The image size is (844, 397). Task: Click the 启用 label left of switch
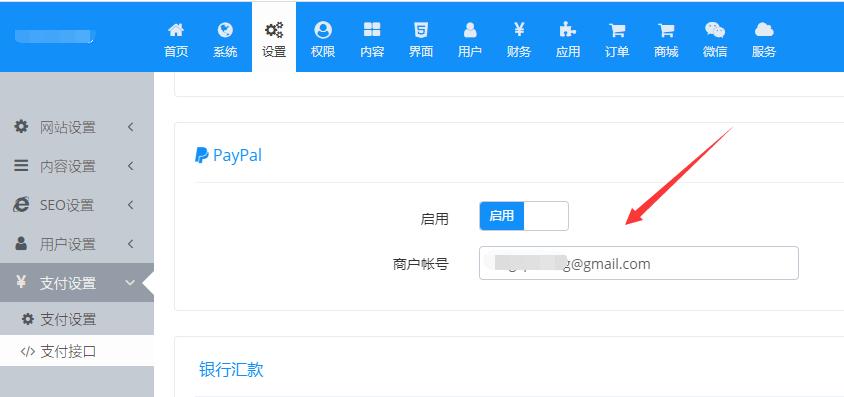point(434,219)
